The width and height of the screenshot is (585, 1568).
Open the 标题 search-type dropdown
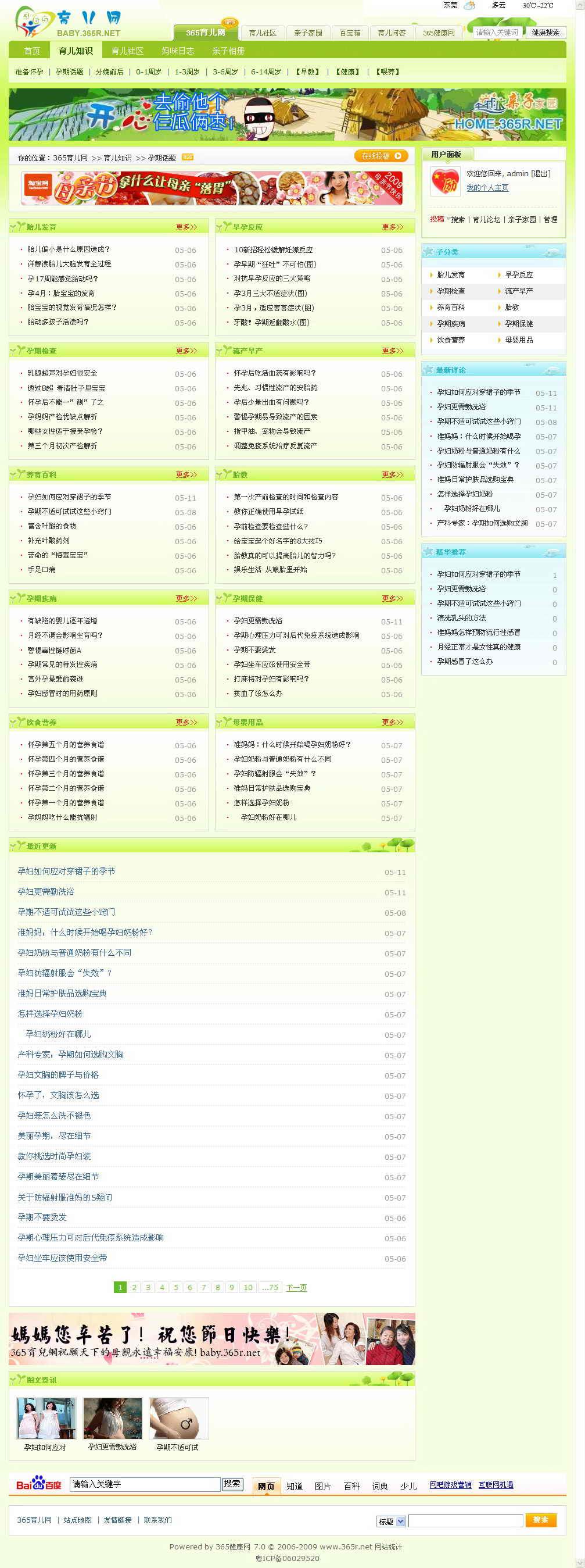tap(391, 1521)
